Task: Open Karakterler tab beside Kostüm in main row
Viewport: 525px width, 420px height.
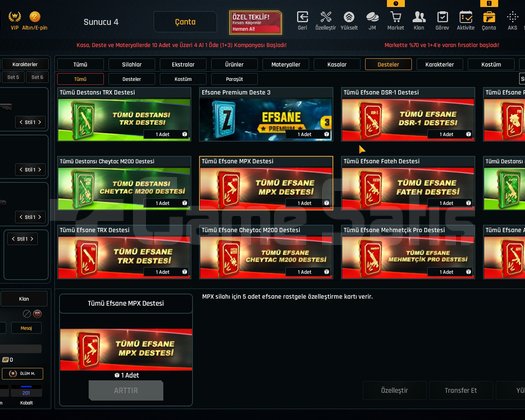Action: 440,64
